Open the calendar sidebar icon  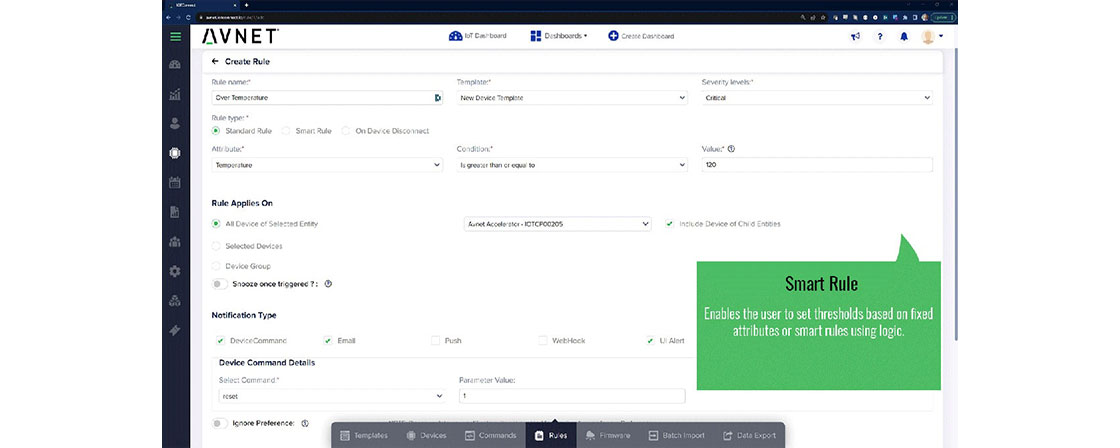pos(175,182)
